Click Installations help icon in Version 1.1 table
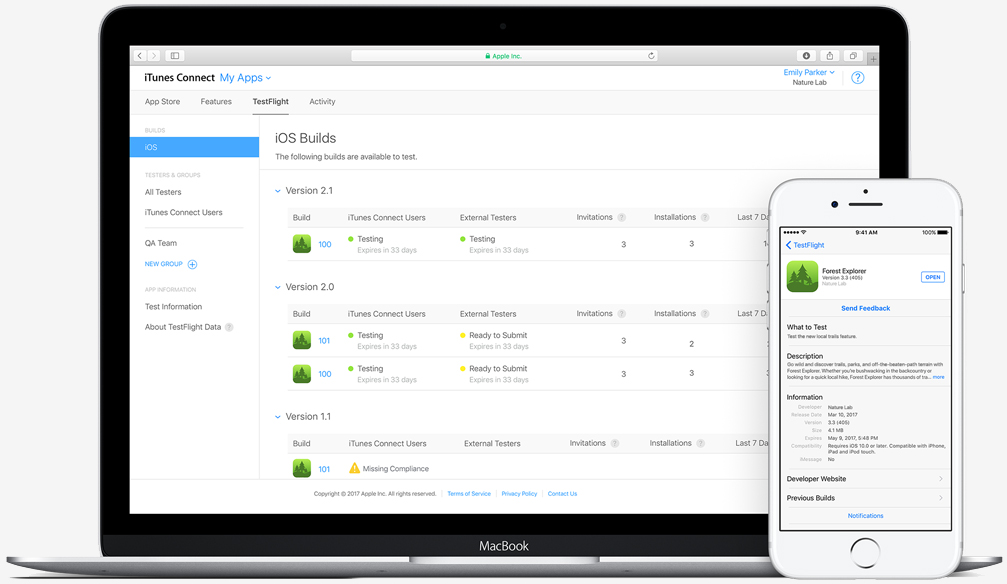This screenshot has width=1007, height=584. click(x=701, y=443)
